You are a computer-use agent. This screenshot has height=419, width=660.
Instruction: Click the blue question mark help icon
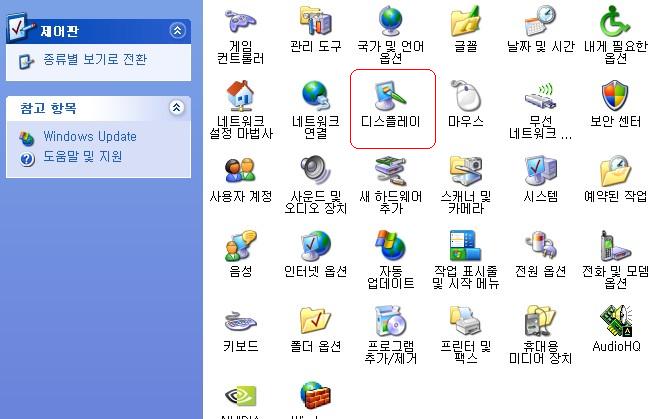(x=27, y=159)
